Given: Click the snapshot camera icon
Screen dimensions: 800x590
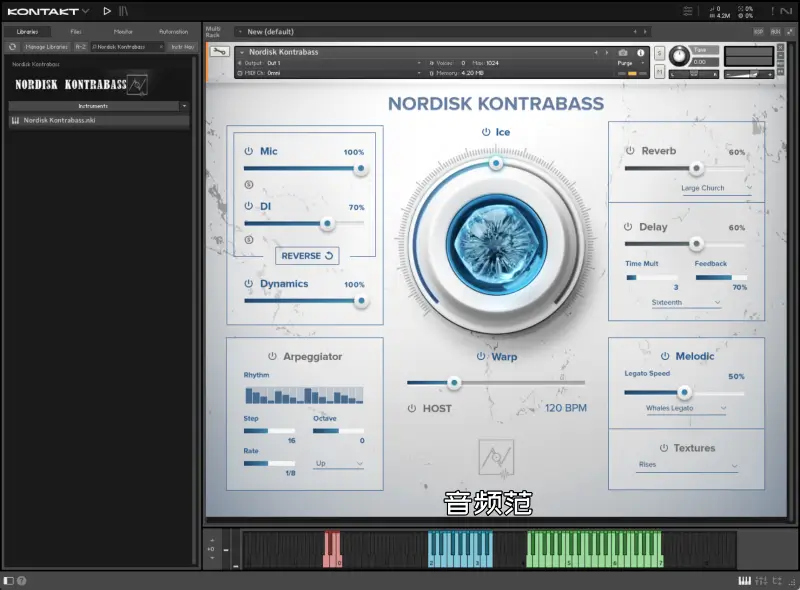Looking at the screenshot, I should coord(623,53).
